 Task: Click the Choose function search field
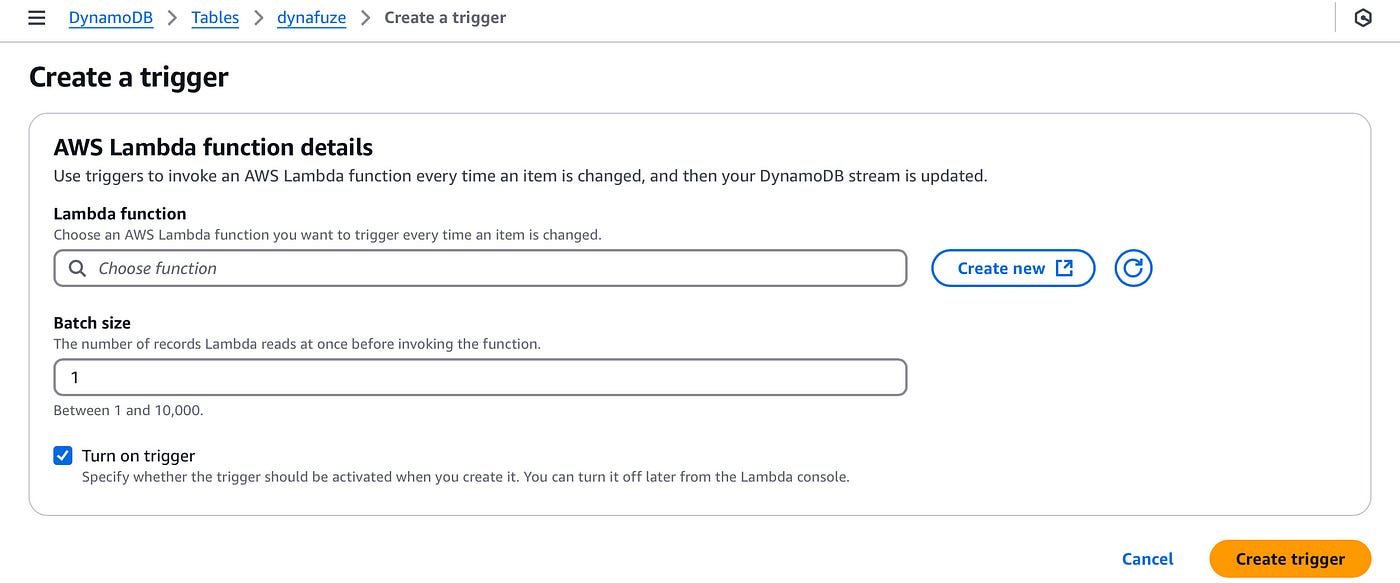pos(480,268)
